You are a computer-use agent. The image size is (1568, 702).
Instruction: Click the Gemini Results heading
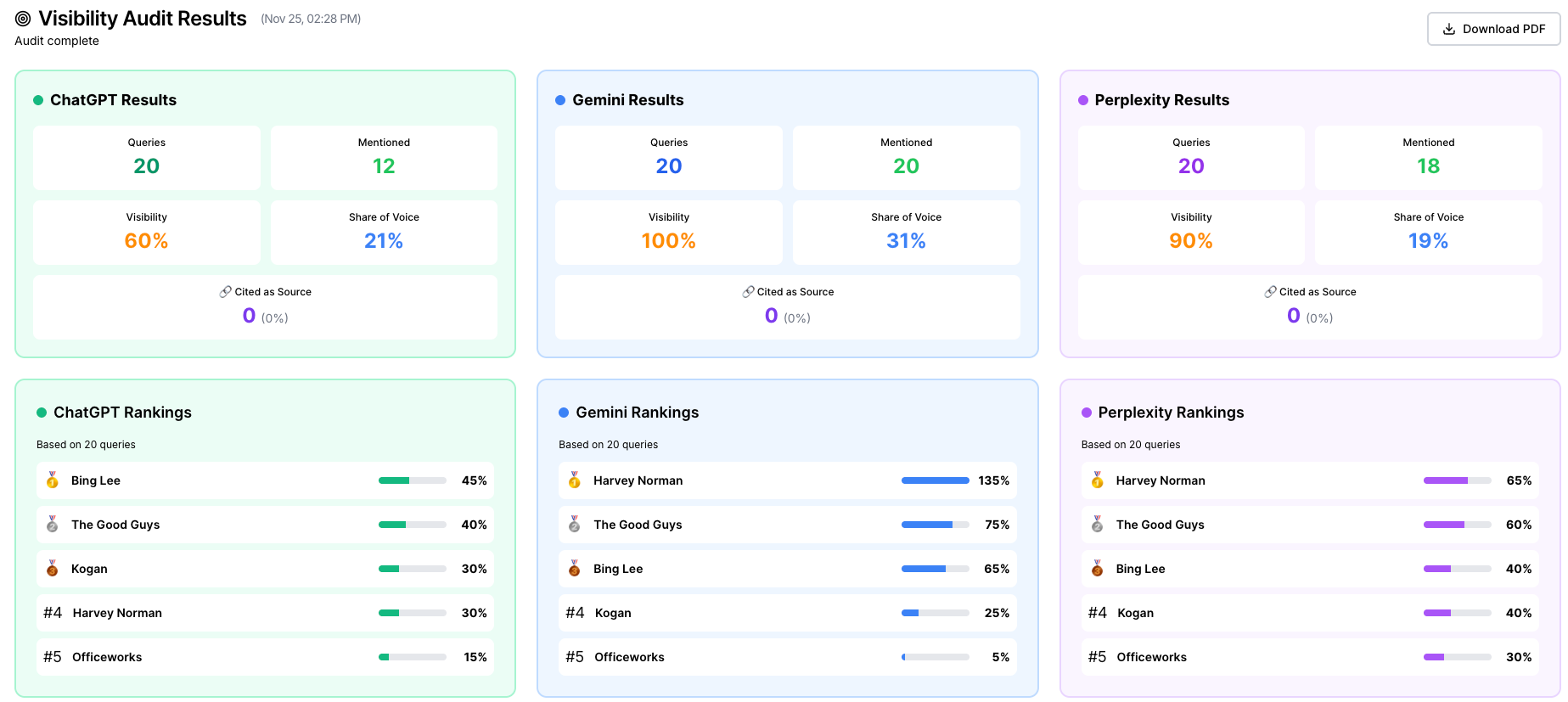click(628, 100)
